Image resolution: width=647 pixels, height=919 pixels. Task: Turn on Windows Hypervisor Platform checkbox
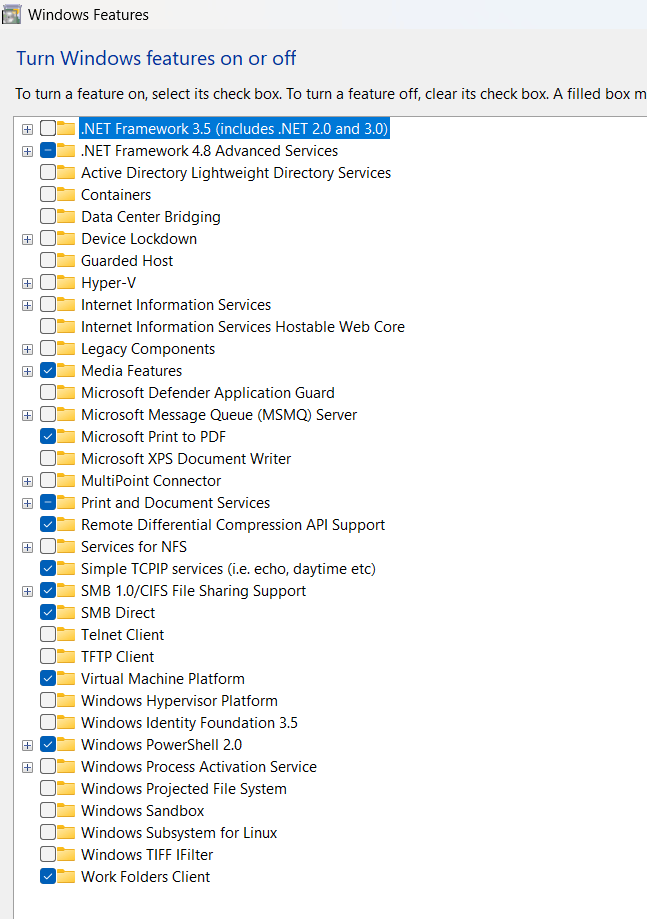coord(48,700)
